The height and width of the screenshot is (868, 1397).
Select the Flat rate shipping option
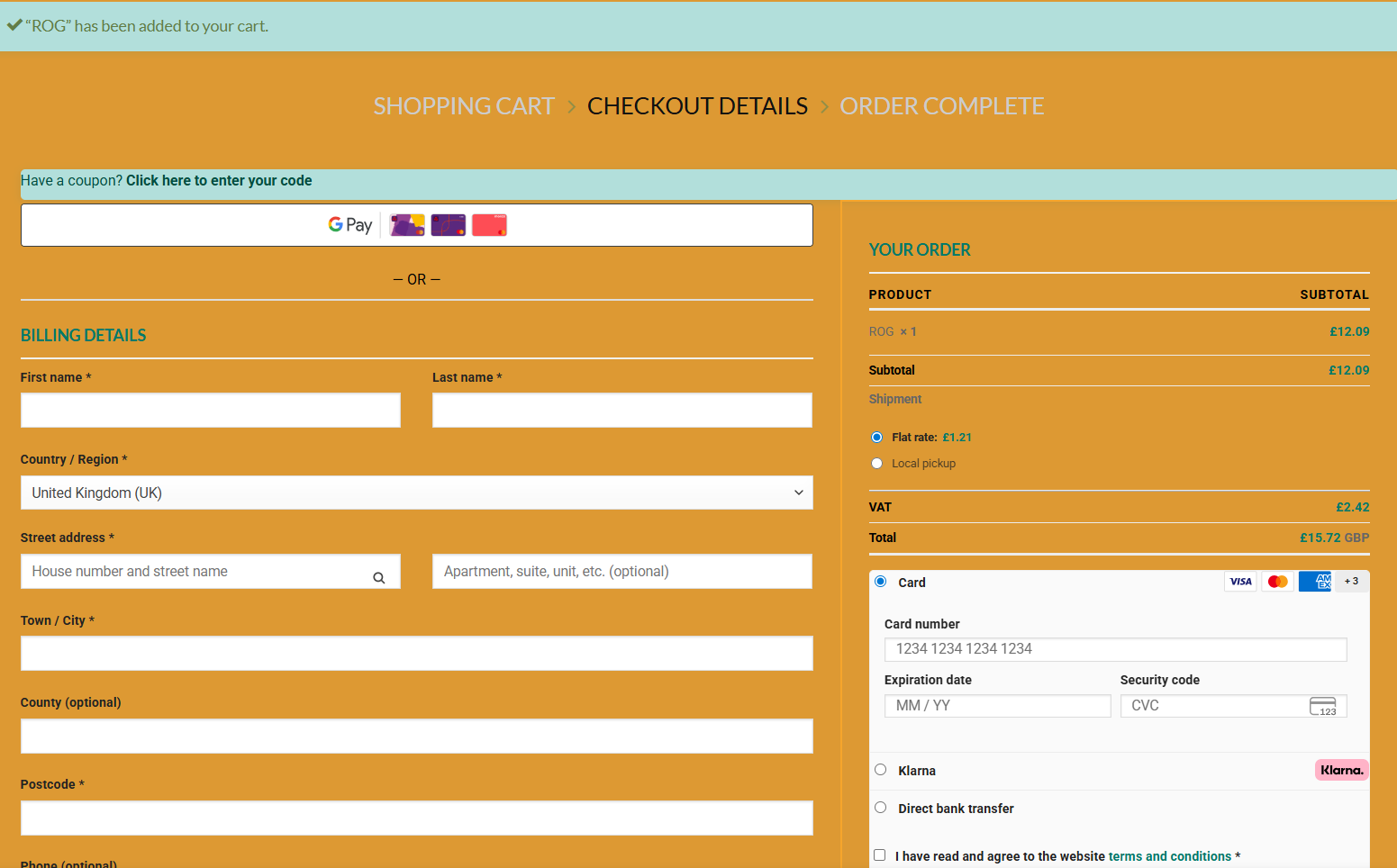coord(876,437)
